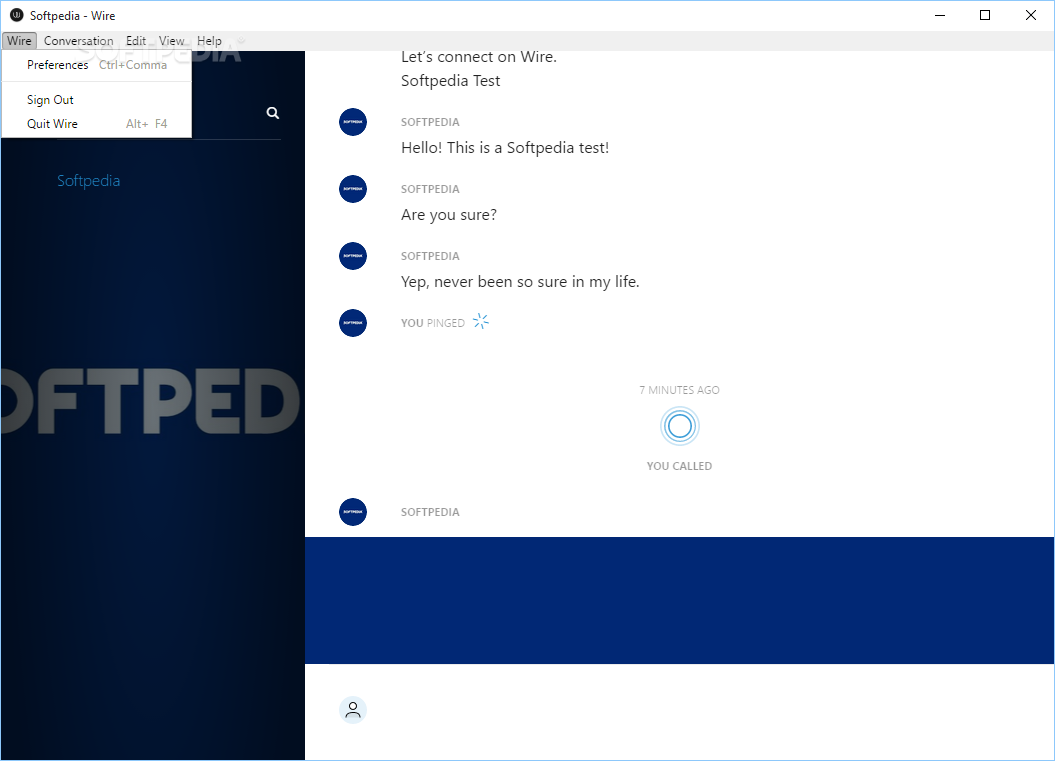Close the Wire window

click(1031, 15)
